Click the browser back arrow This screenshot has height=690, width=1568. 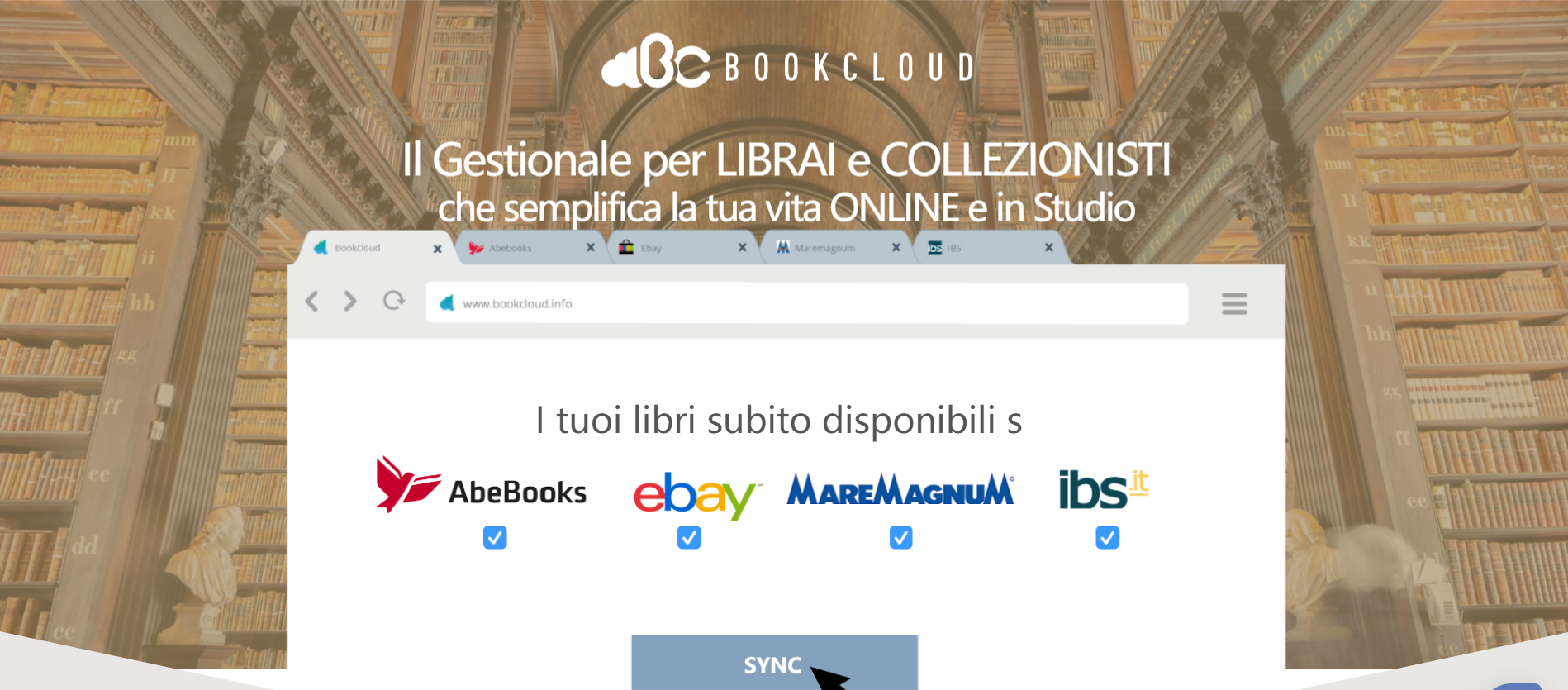[311, 302]
